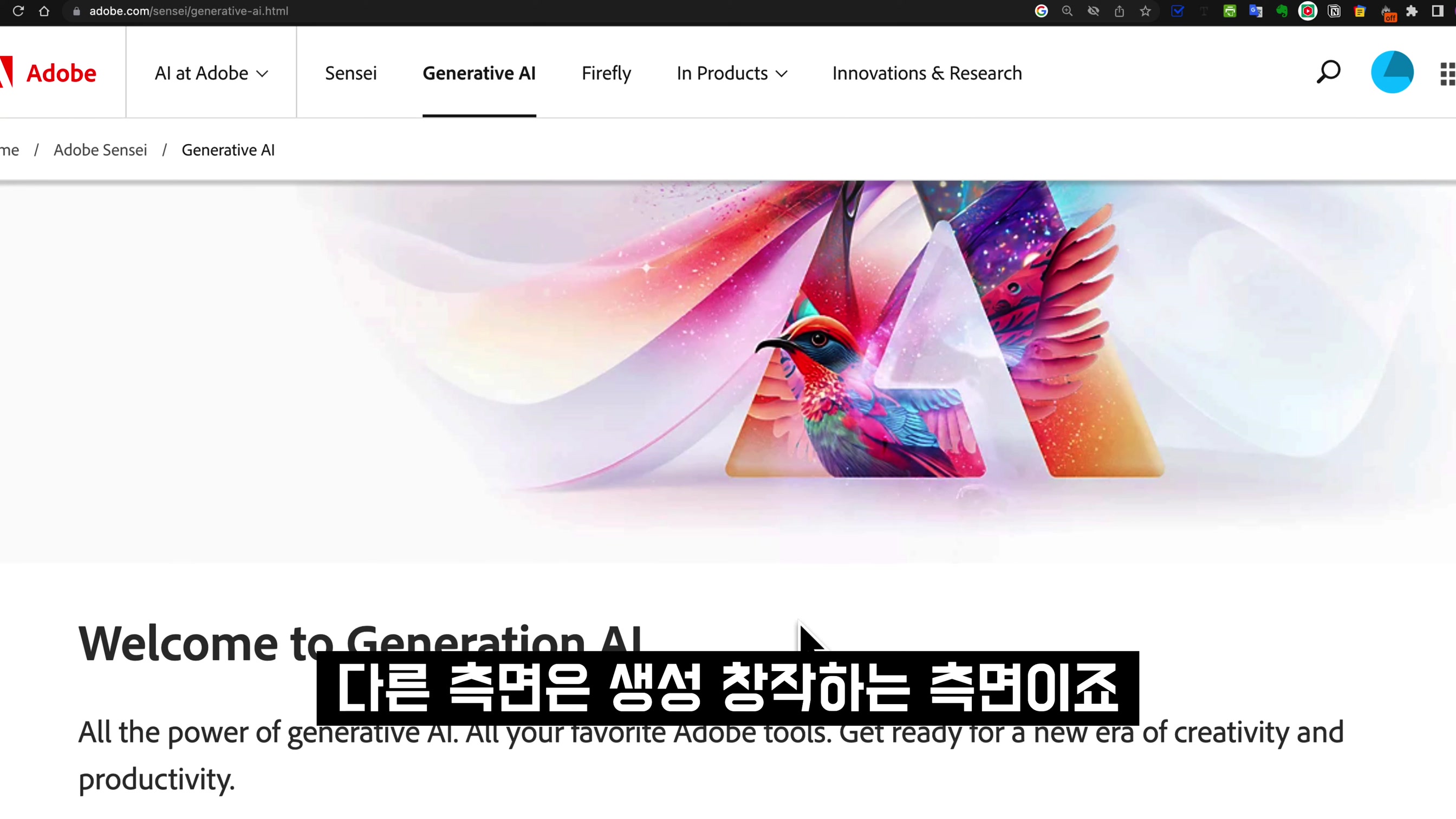The image size is (1456, 819).
Task: Click the word productivity. in the paragraph
Action: click(x=156, y=779)
